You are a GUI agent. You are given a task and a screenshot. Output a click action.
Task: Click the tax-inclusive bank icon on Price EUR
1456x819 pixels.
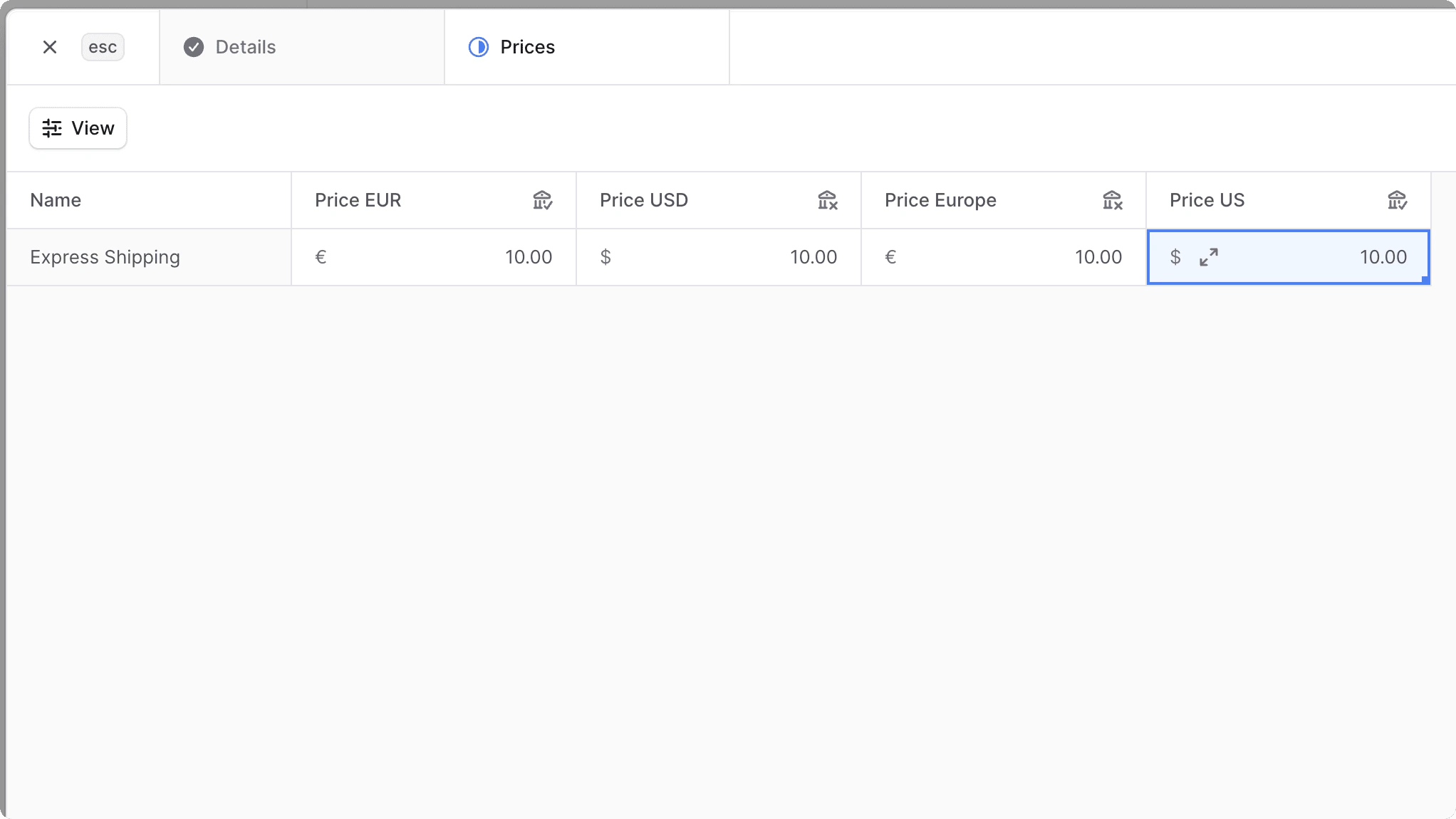click(544, 200)
